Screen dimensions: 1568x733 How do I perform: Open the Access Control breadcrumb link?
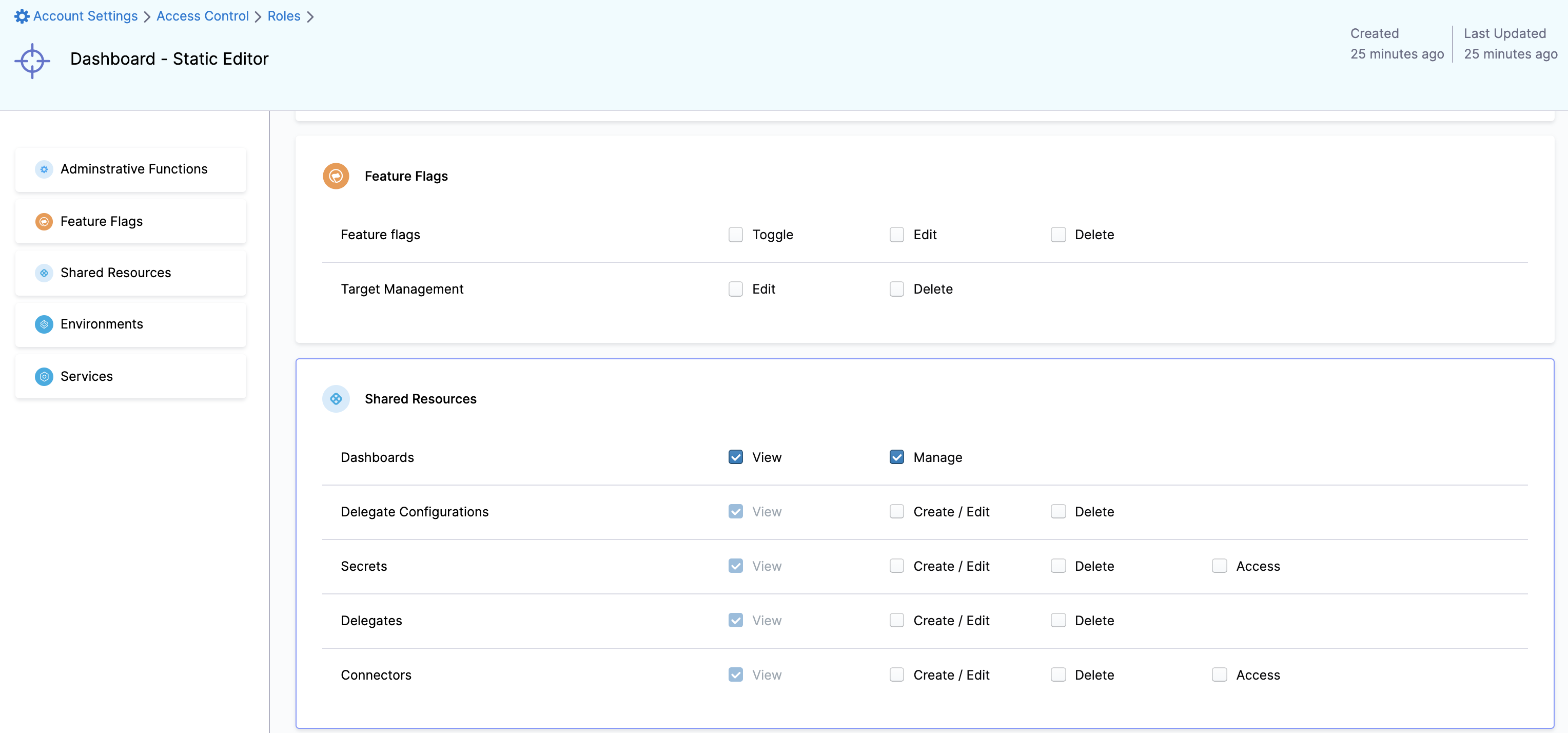(202, 16)
